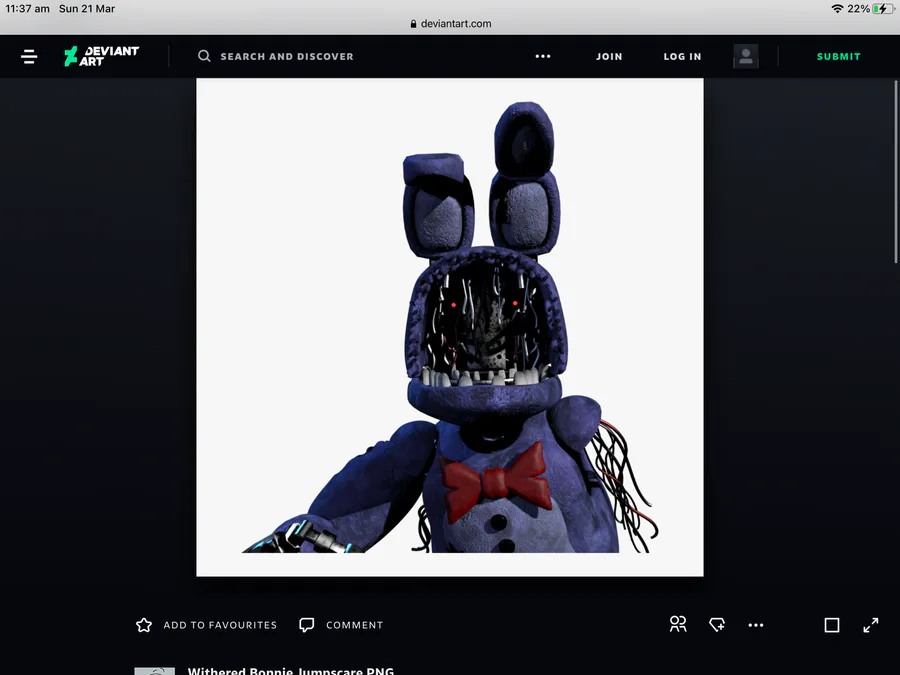
Task: Open the user profile avatar icon
Action: (746, 56)
